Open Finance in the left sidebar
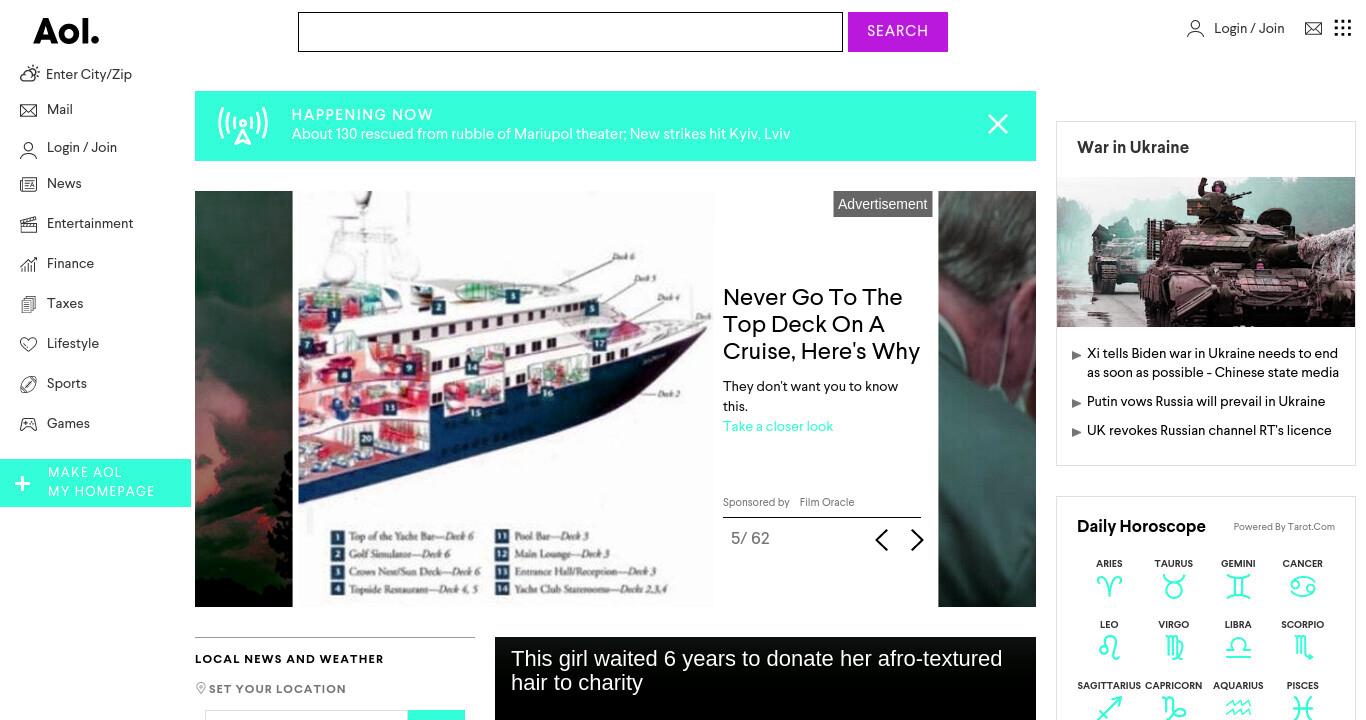Image resolution: width=1366 pixels, height=720 pixels. (x=70, y=264)
